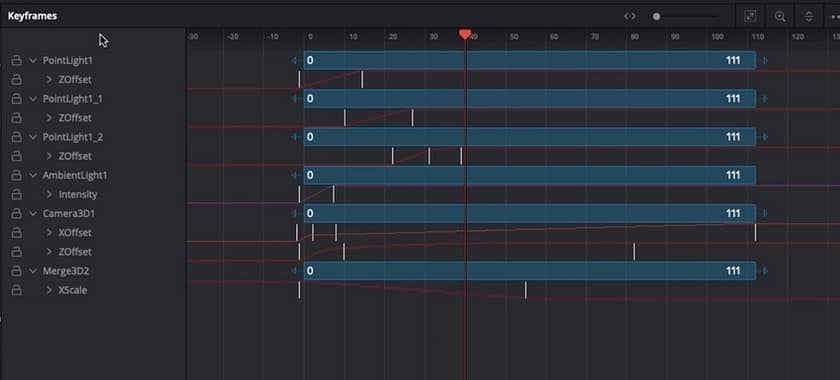This screenshot has height=380, width=840.
Task: Click the PointLight1_1 segment bar in timeline
Action: click(530, 99)
